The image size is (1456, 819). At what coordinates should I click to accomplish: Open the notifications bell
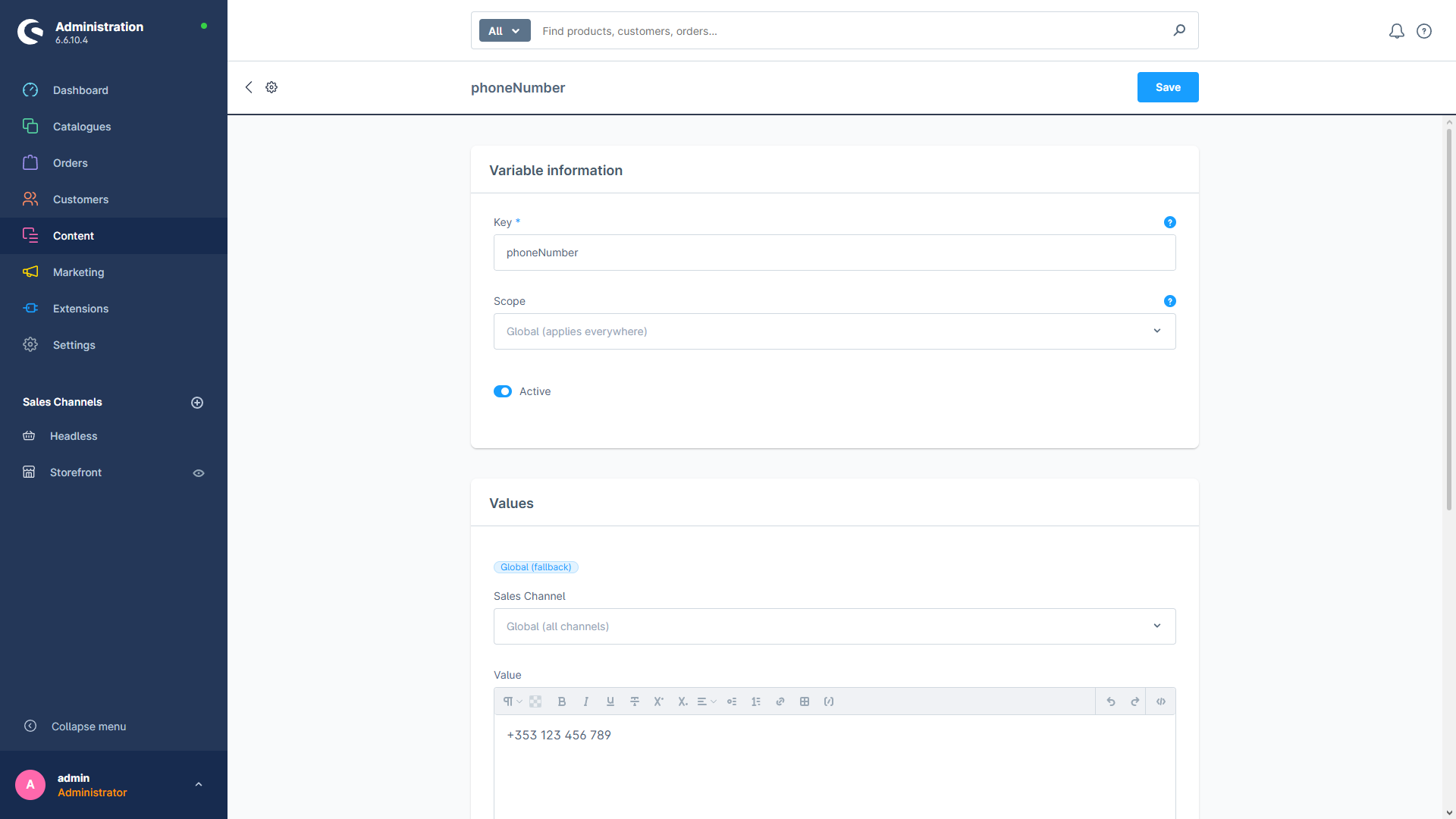click(1396, 31)
